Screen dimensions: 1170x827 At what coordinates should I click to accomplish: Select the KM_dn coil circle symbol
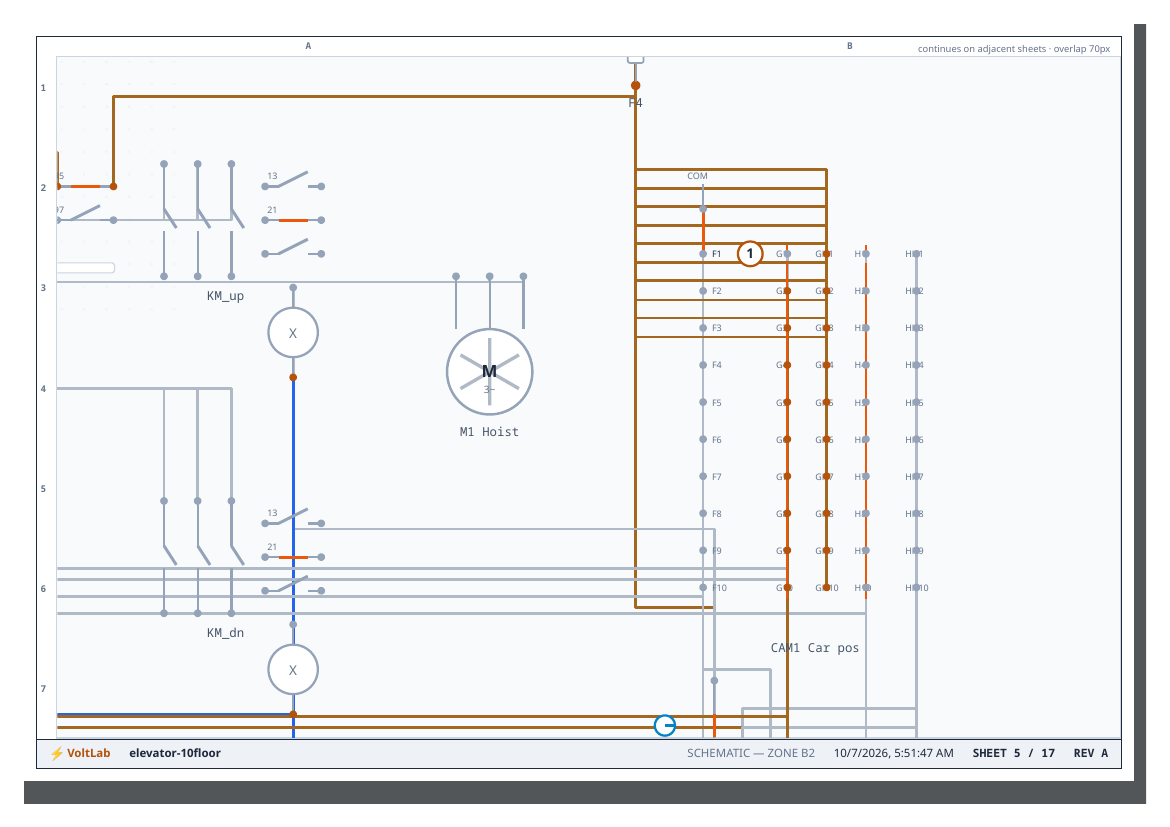(293, 670)
